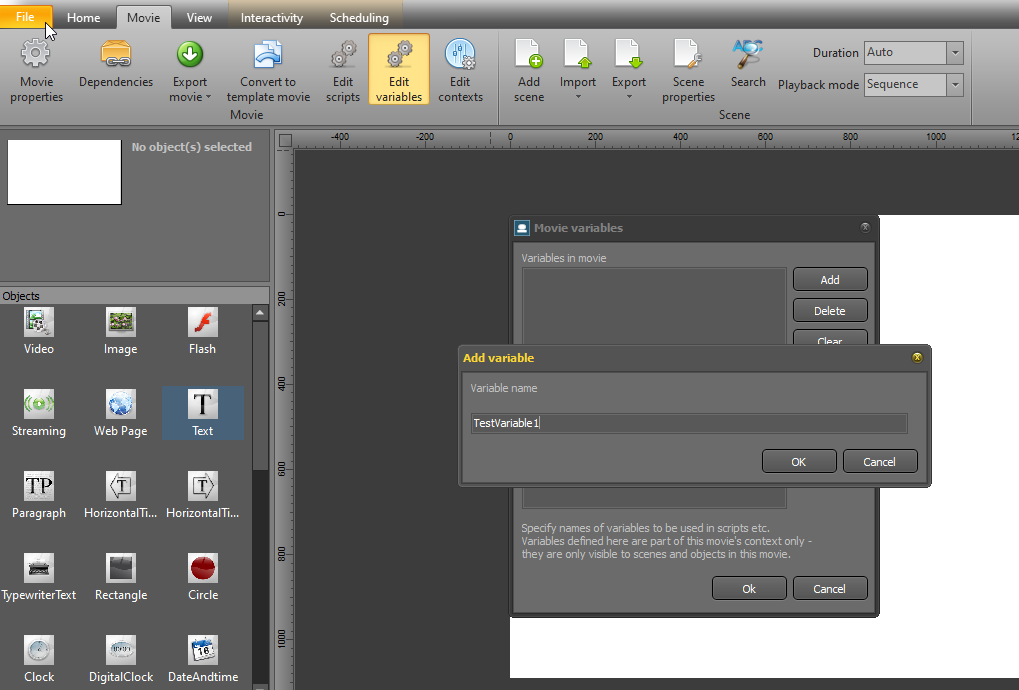Screen dimensions: 1019x690
Task: Select the Paragraph object
Action: click(x=38, y=494)
